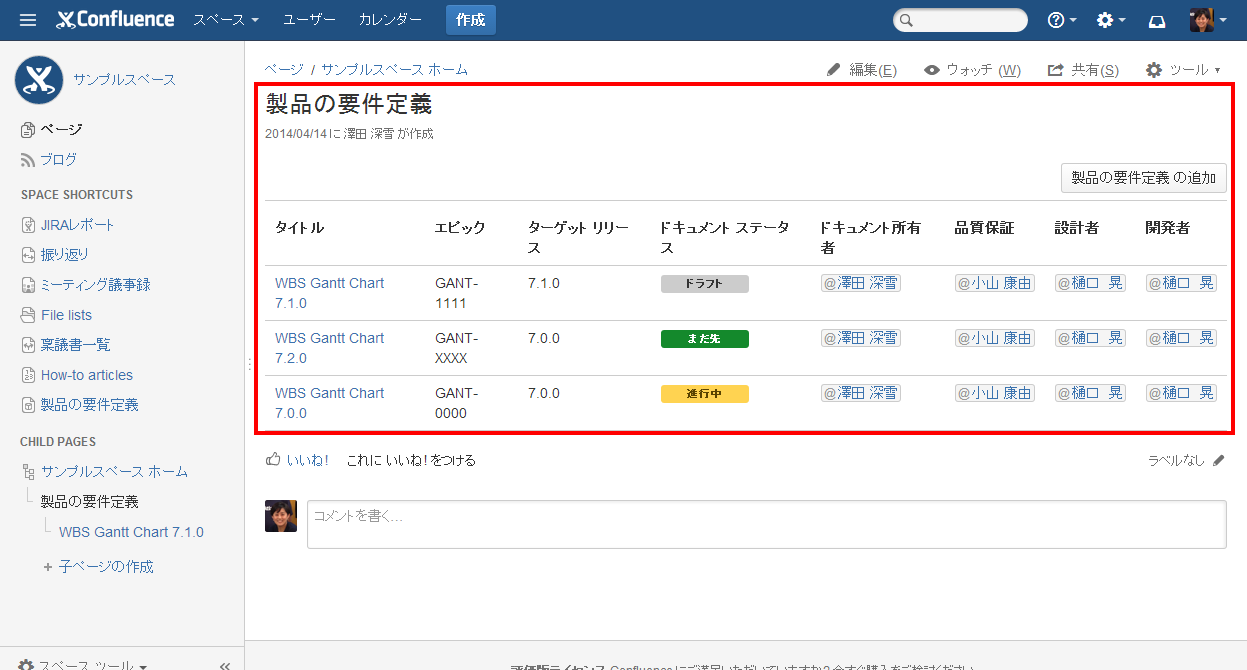Click the 振り返り shortcut icon
1247x670 pixels.
[28, 255]
